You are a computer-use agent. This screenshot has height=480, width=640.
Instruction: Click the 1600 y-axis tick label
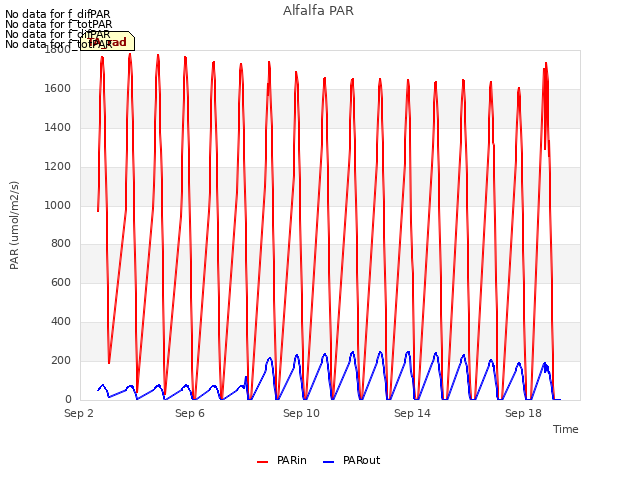tap(58, 88)
